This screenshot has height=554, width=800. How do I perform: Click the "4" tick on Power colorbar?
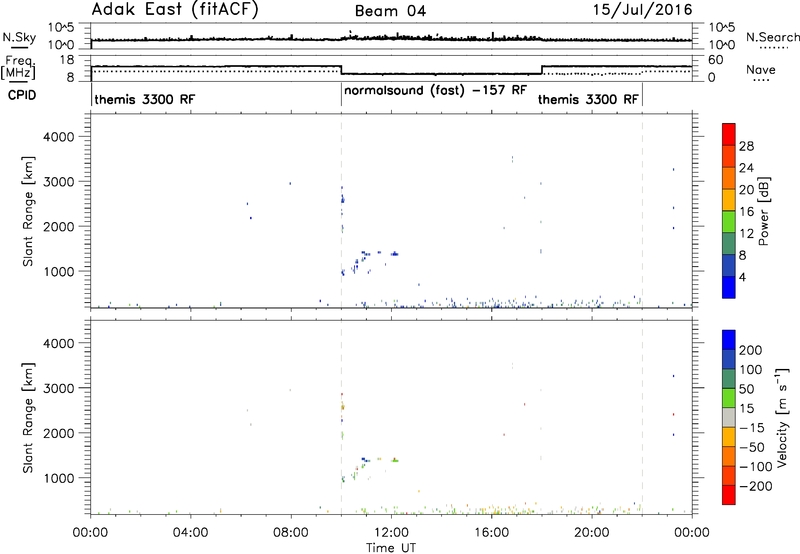click(x=743, y=277)
